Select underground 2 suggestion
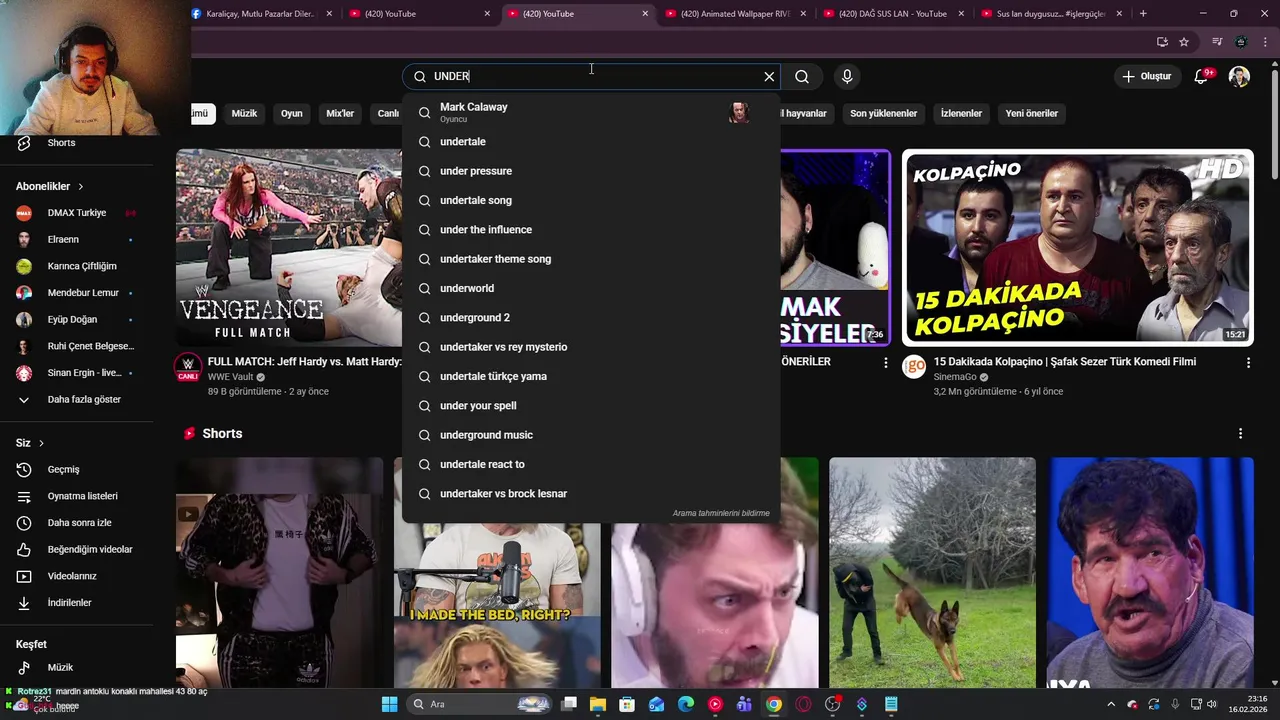Image resolution: width=1280 pixels, height=720 pixels. pyautogui.click(x=591, y=318)
